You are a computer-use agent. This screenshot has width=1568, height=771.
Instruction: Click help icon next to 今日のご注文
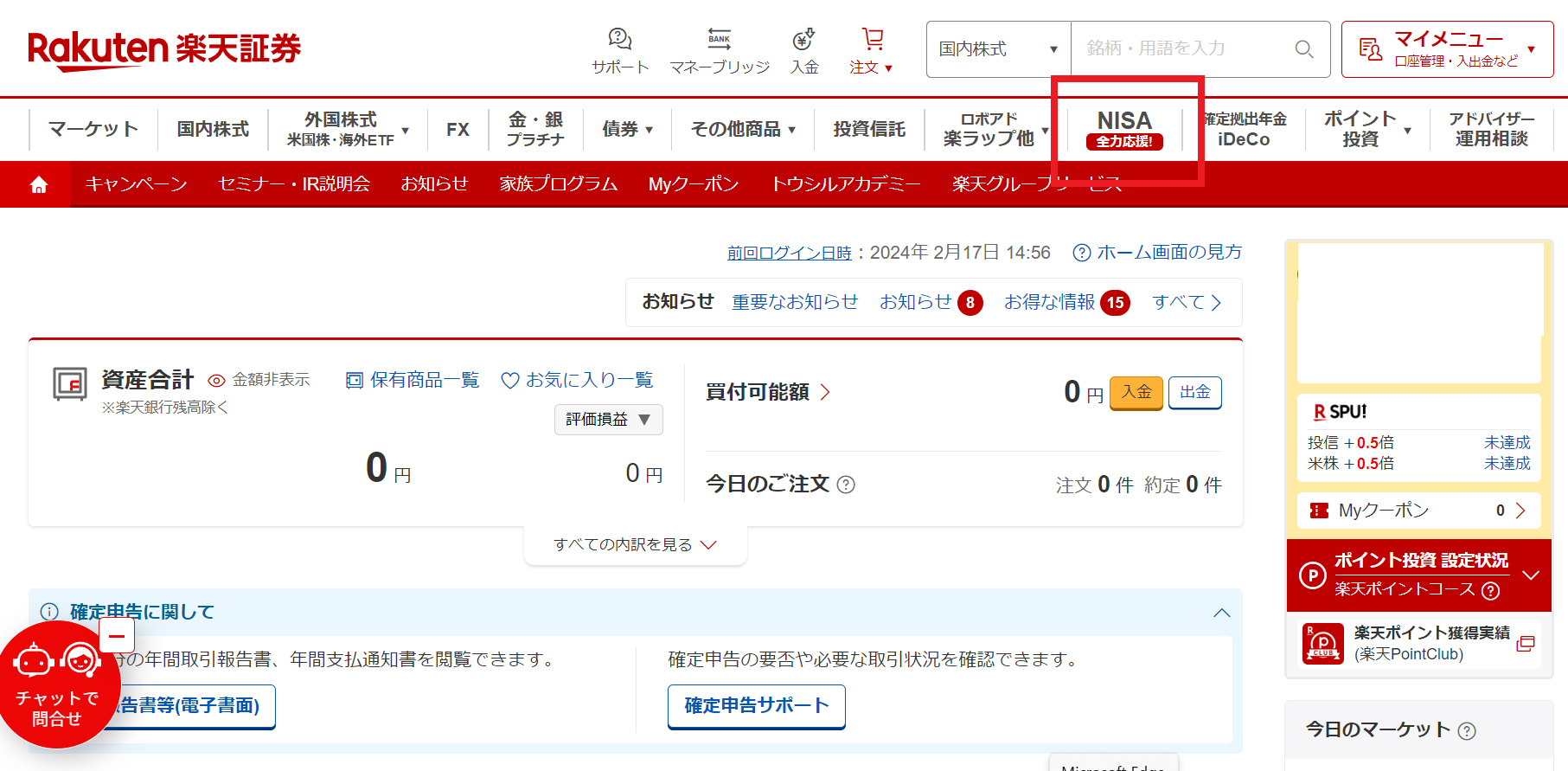[x=847, y=485]
